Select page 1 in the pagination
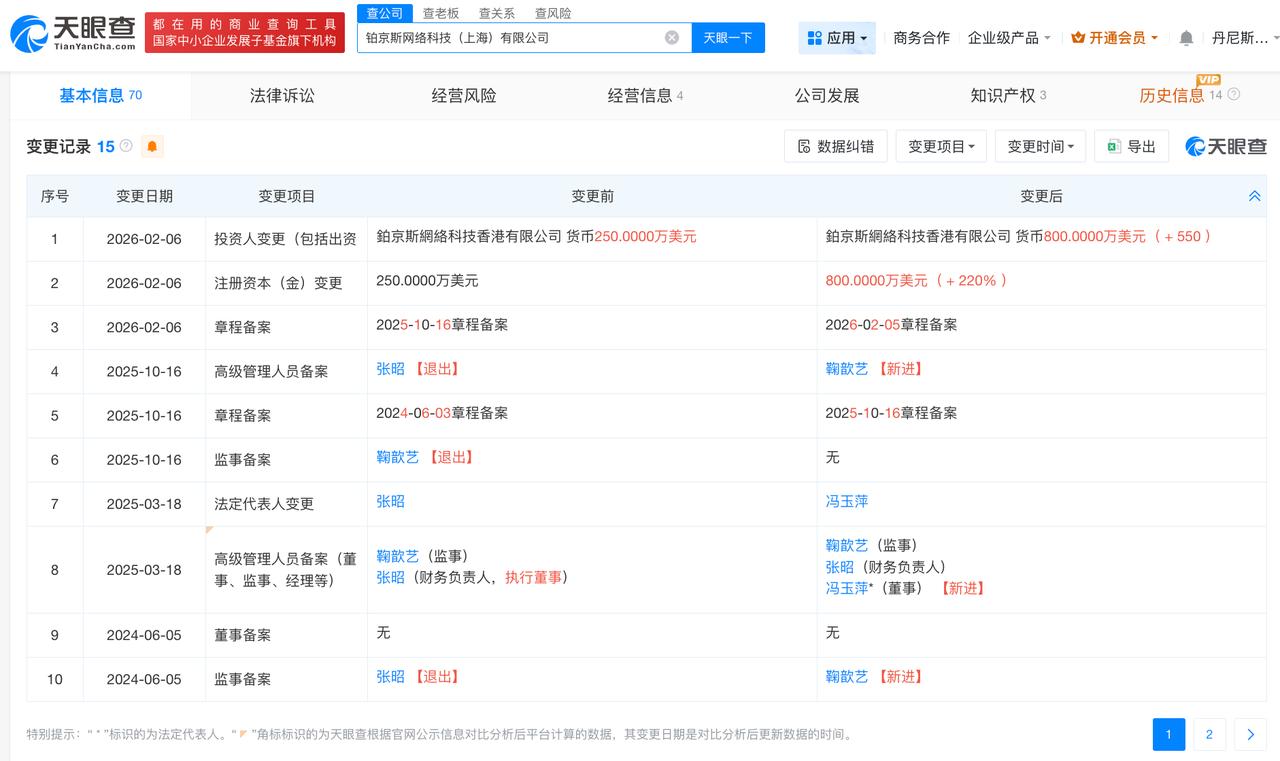This screenshot has width=1280, height=761. coord(1169,735)
